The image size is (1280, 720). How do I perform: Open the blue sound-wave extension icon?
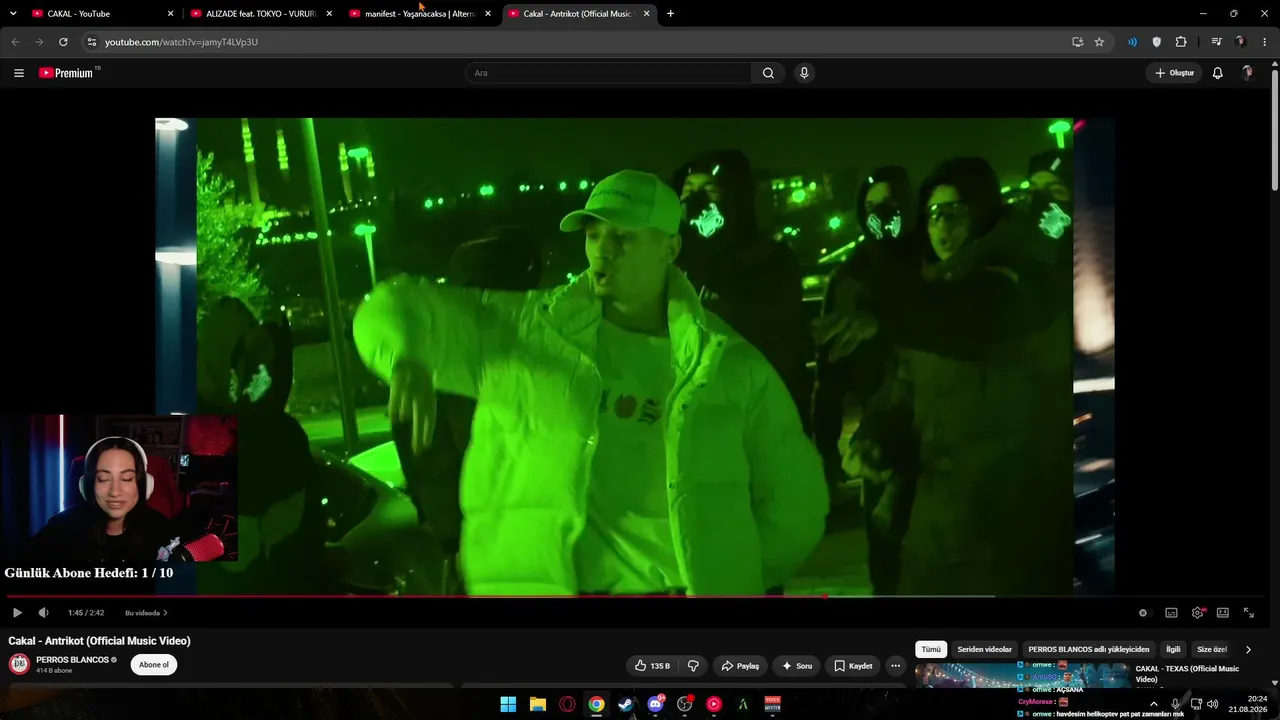(1132, 42)
